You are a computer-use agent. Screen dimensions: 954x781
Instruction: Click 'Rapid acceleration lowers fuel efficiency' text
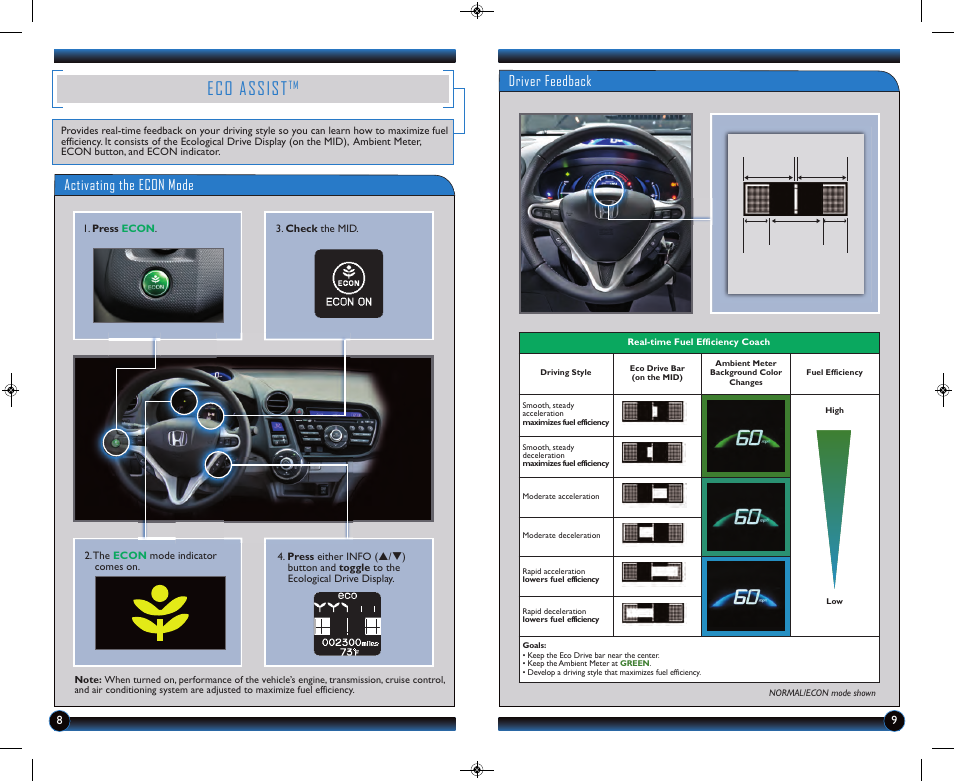tap(560, 575)
